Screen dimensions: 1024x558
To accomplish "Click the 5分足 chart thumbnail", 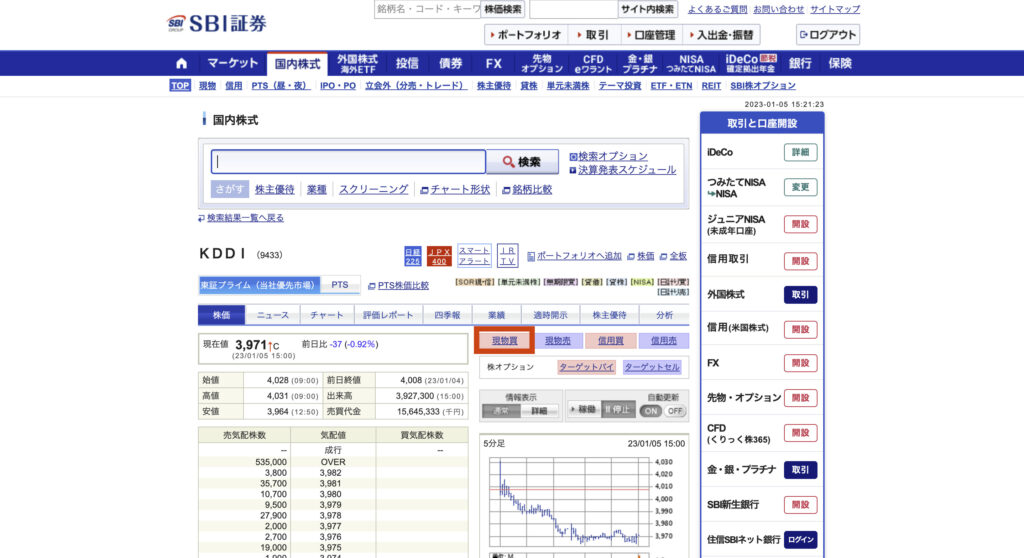I will [x=569, y=502].
